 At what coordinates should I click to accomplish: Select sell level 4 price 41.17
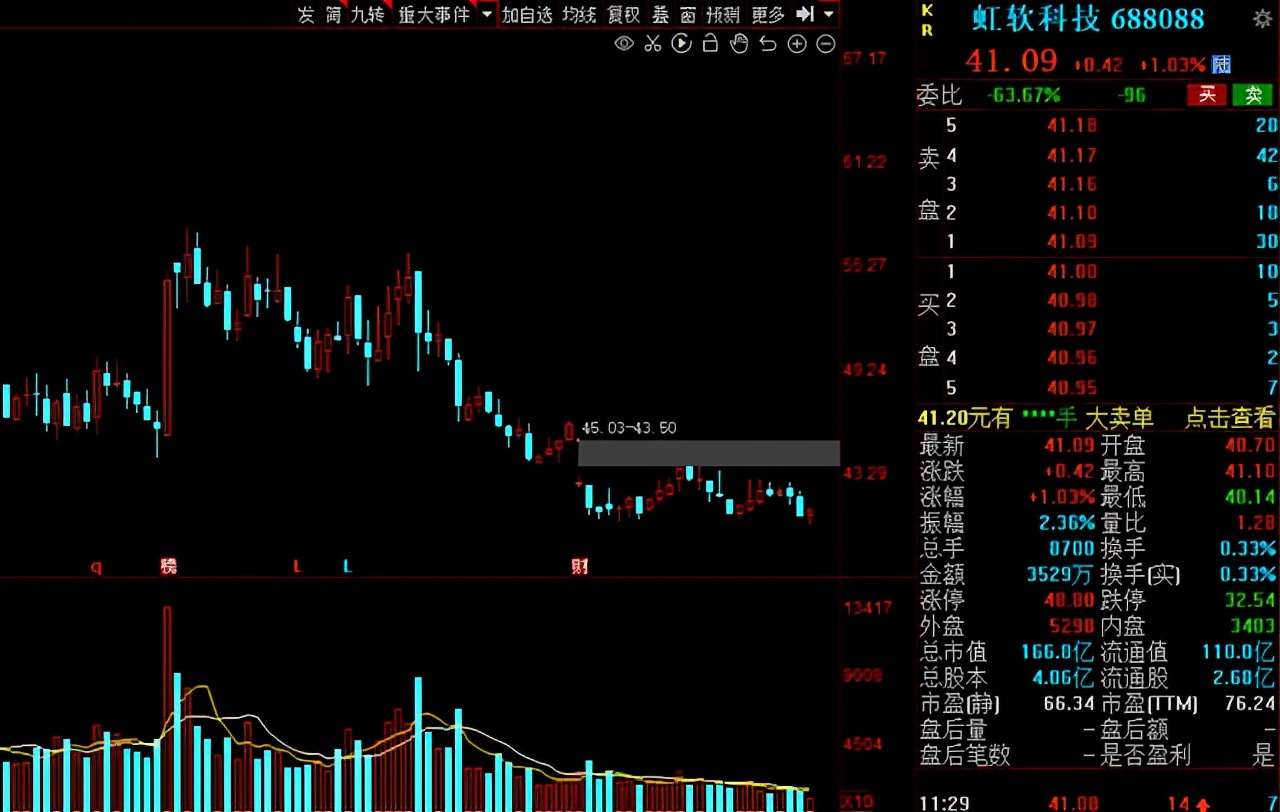(1072, 155)
